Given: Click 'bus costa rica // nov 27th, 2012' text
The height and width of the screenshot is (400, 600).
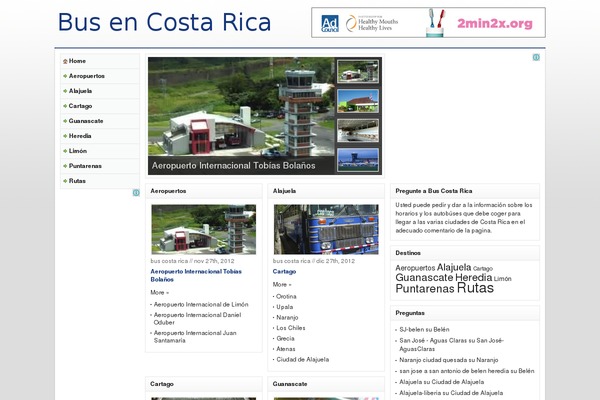Looking at the screenshot, I should click(x=192, y=261).
